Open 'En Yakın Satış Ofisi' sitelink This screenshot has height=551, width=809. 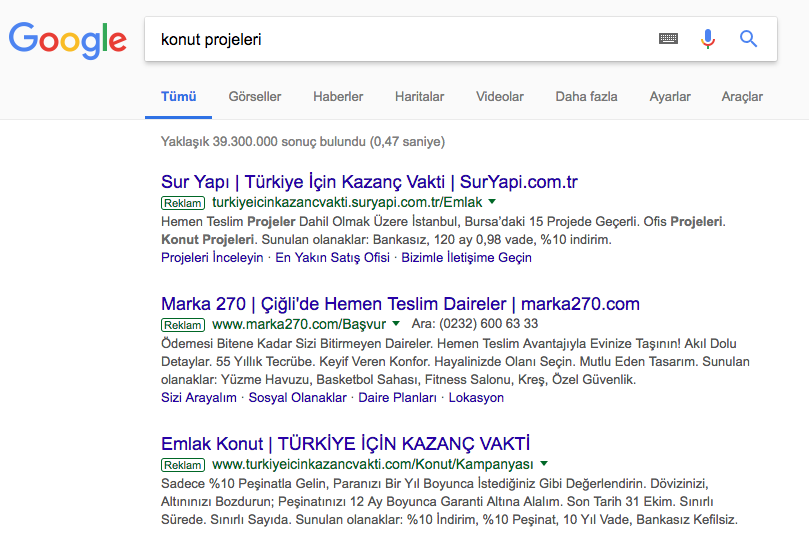pyautogui.click(x=332, y=257)
